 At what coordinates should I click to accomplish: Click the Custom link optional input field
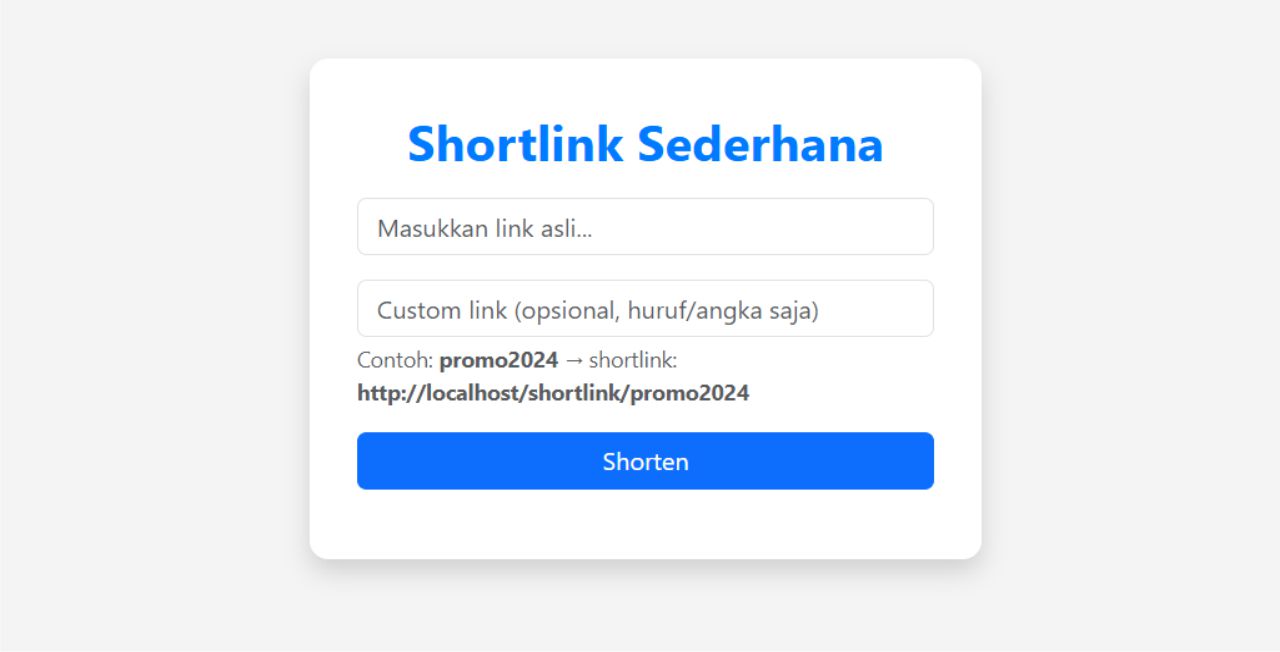point(645,309)
